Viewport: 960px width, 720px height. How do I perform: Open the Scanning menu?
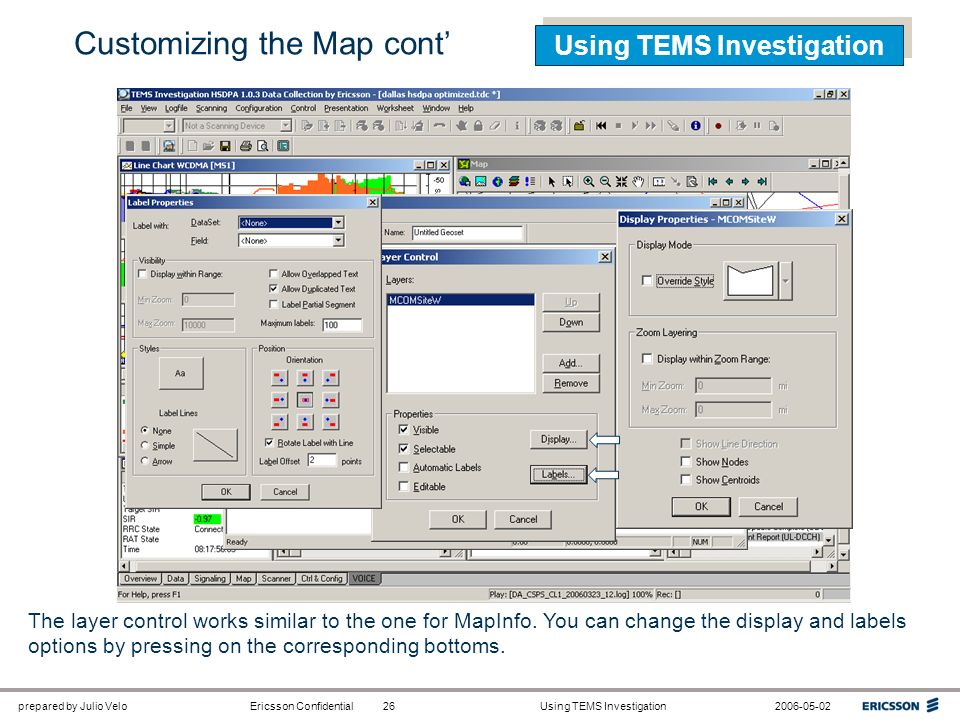click(x=211, y=108)
